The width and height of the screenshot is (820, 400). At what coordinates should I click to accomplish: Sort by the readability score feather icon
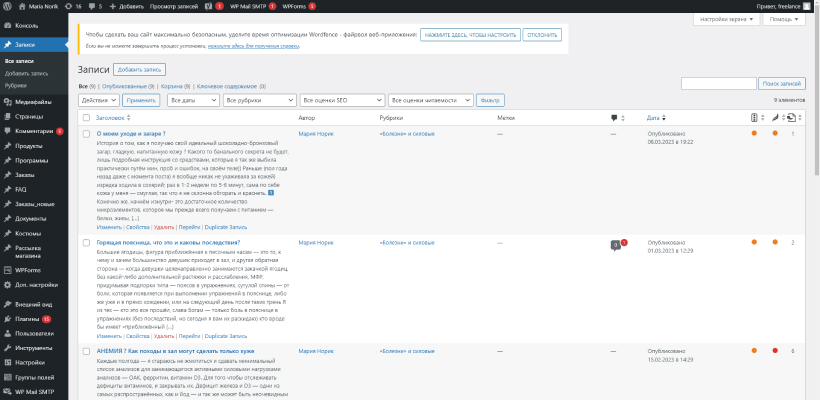click(774, 118)
